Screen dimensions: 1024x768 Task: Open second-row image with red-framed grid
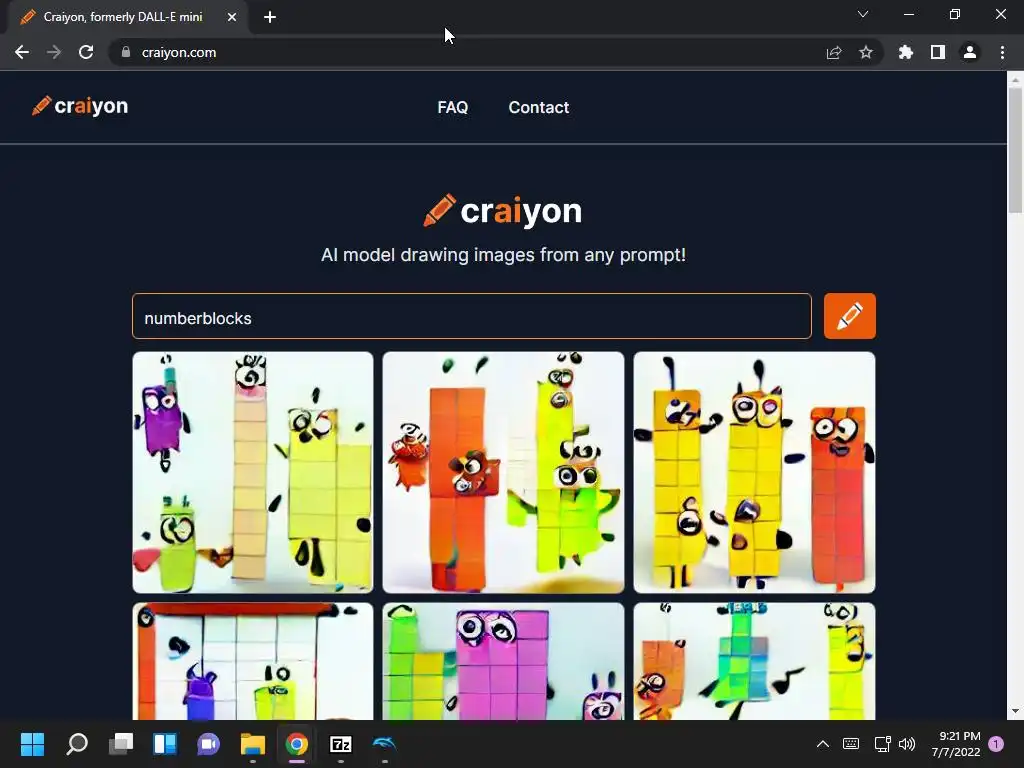(253, 661)
